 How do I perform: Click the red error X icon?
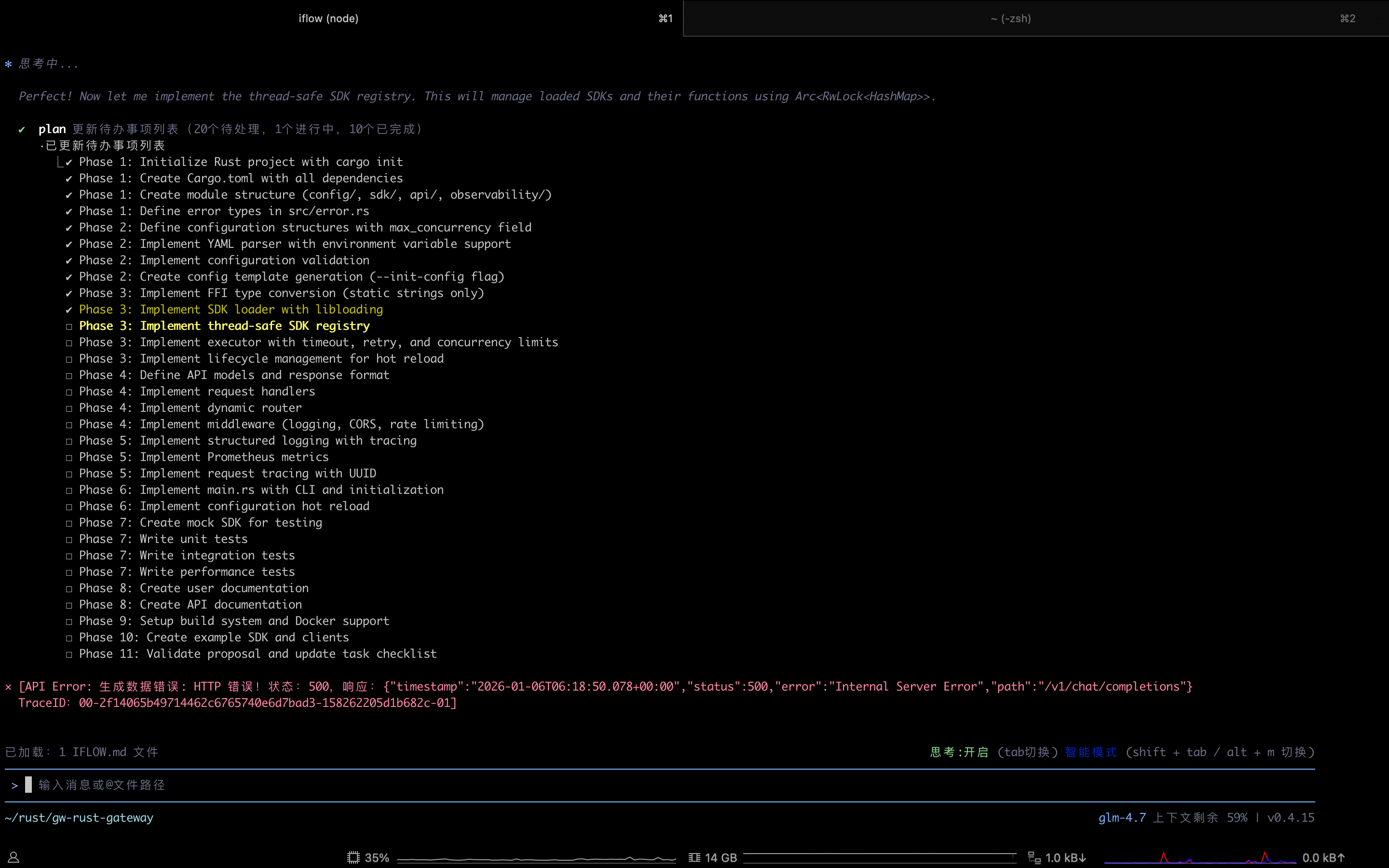tap(8, 687)
